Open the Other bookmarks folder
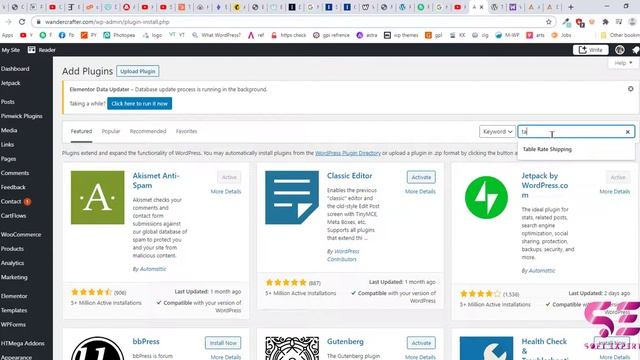640x360 pixels. click(x=620, y=35)
